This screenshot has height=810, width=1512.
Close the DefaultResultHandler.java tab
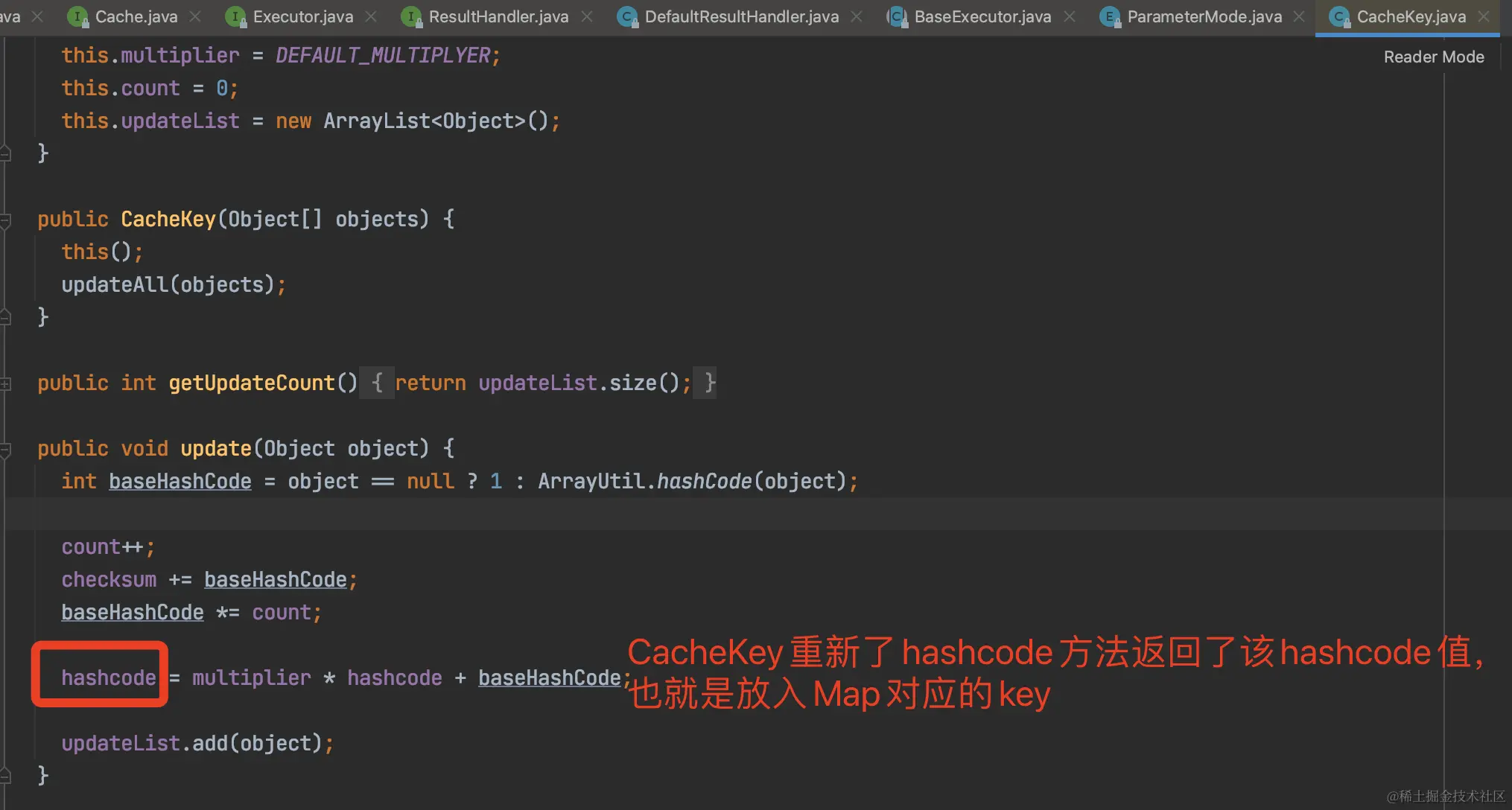pos(857,16)
